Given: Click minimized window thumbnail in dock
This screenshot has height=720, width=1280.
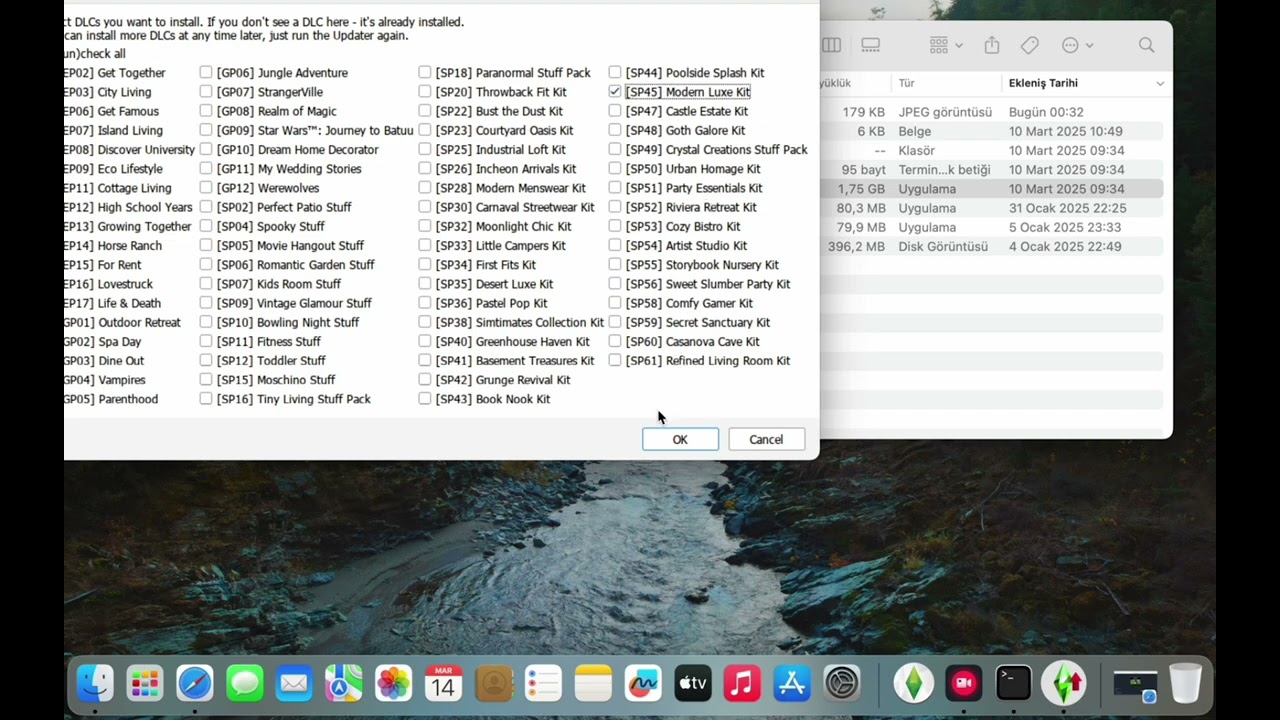Looking at the screenshot, I should pos(1135,685).
